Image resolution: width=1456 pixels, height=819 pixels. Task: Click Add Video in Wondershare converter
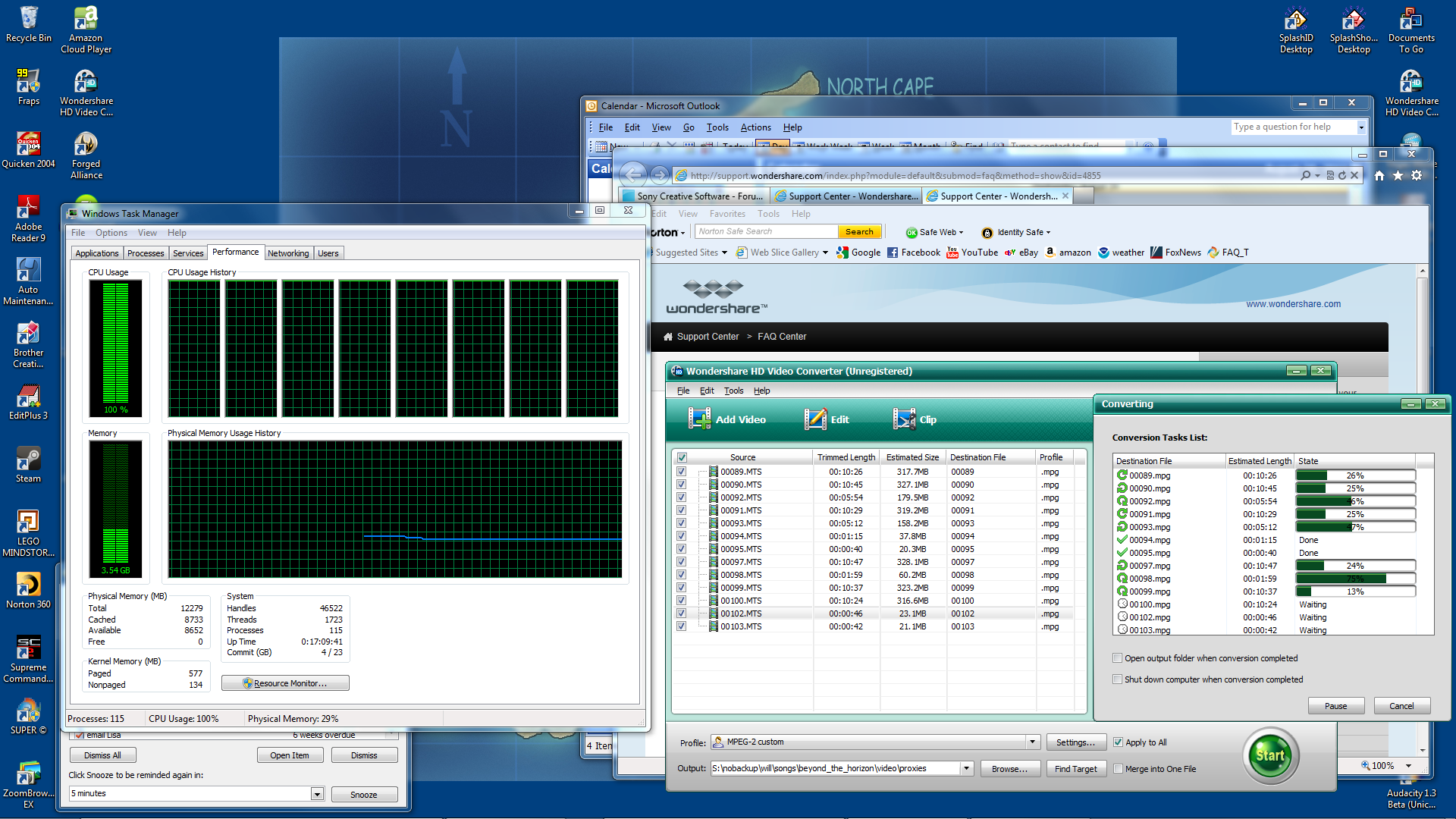pos(727,419)
